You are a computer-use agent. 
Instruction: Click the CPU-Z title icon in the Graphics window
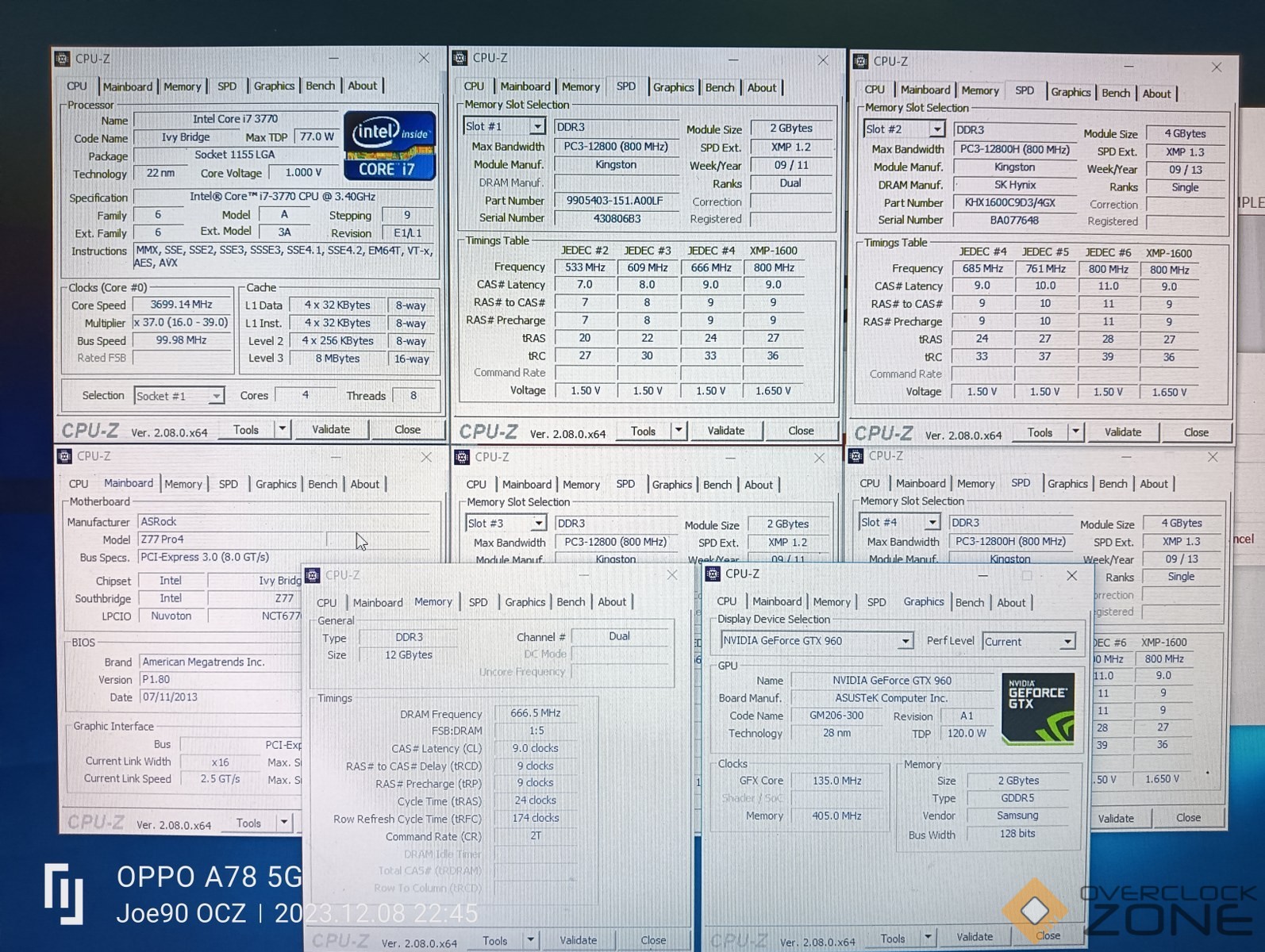712,574
